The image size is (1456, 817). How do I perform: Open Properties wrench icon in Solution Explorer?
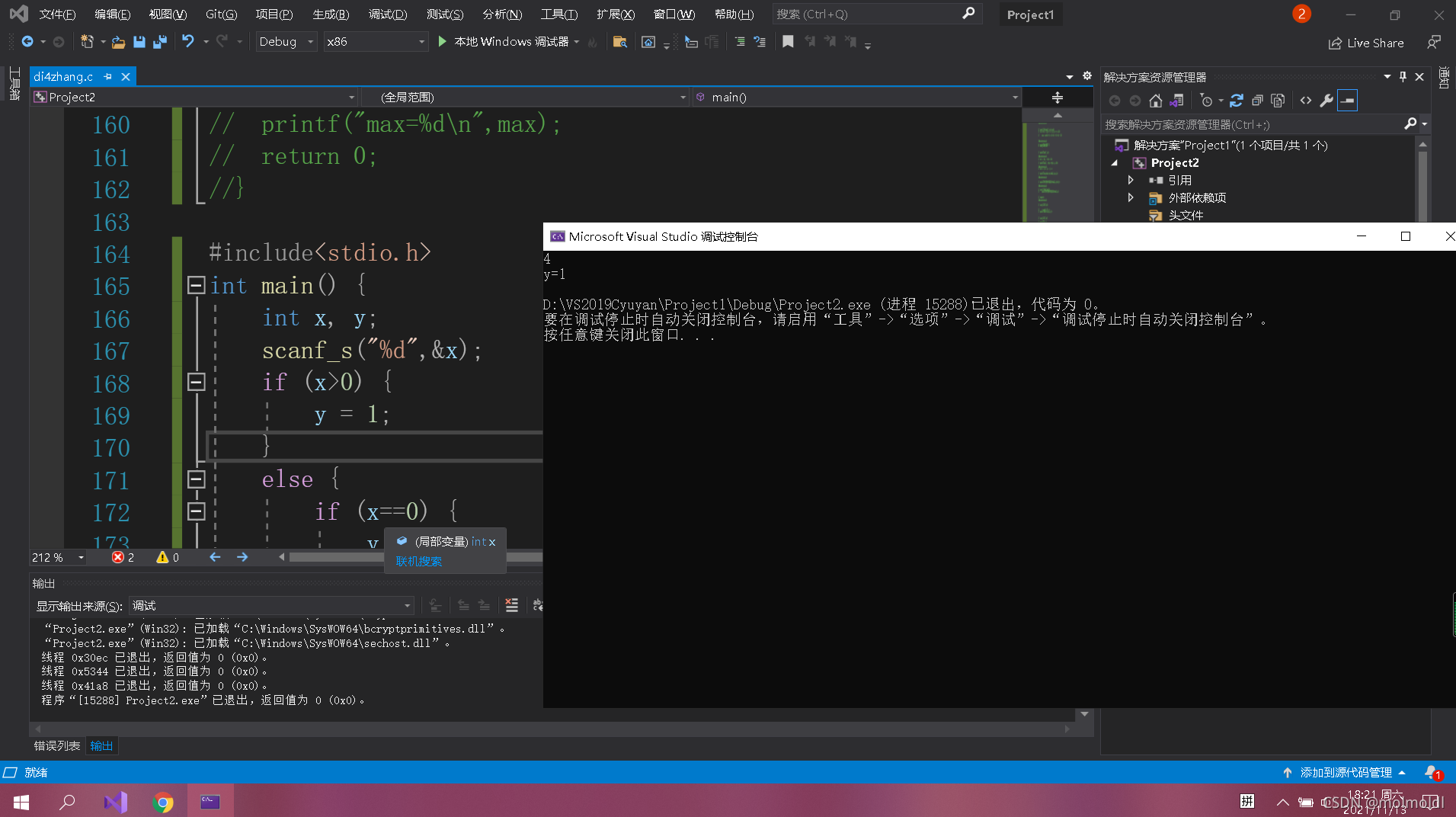click(1326, 101)
